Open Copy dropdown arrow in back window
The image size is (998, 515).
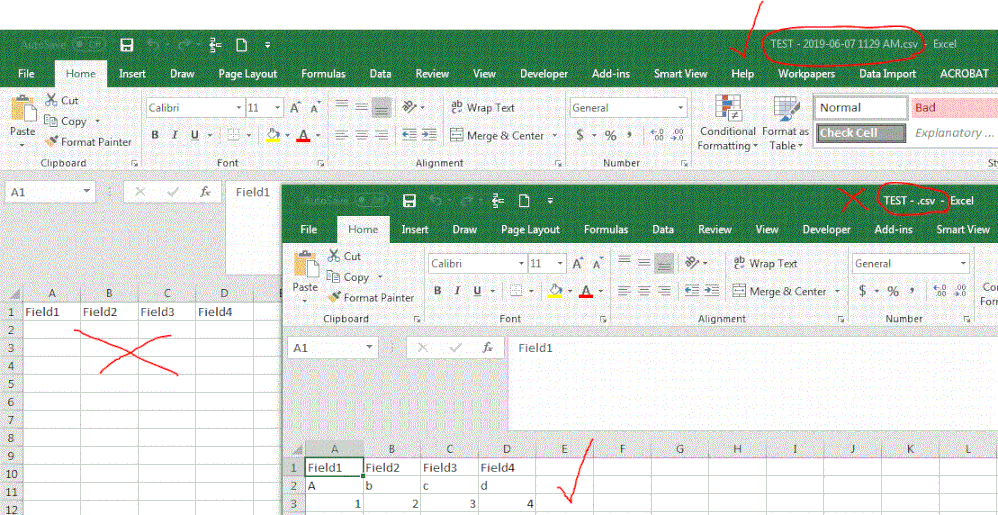(97, 121)
